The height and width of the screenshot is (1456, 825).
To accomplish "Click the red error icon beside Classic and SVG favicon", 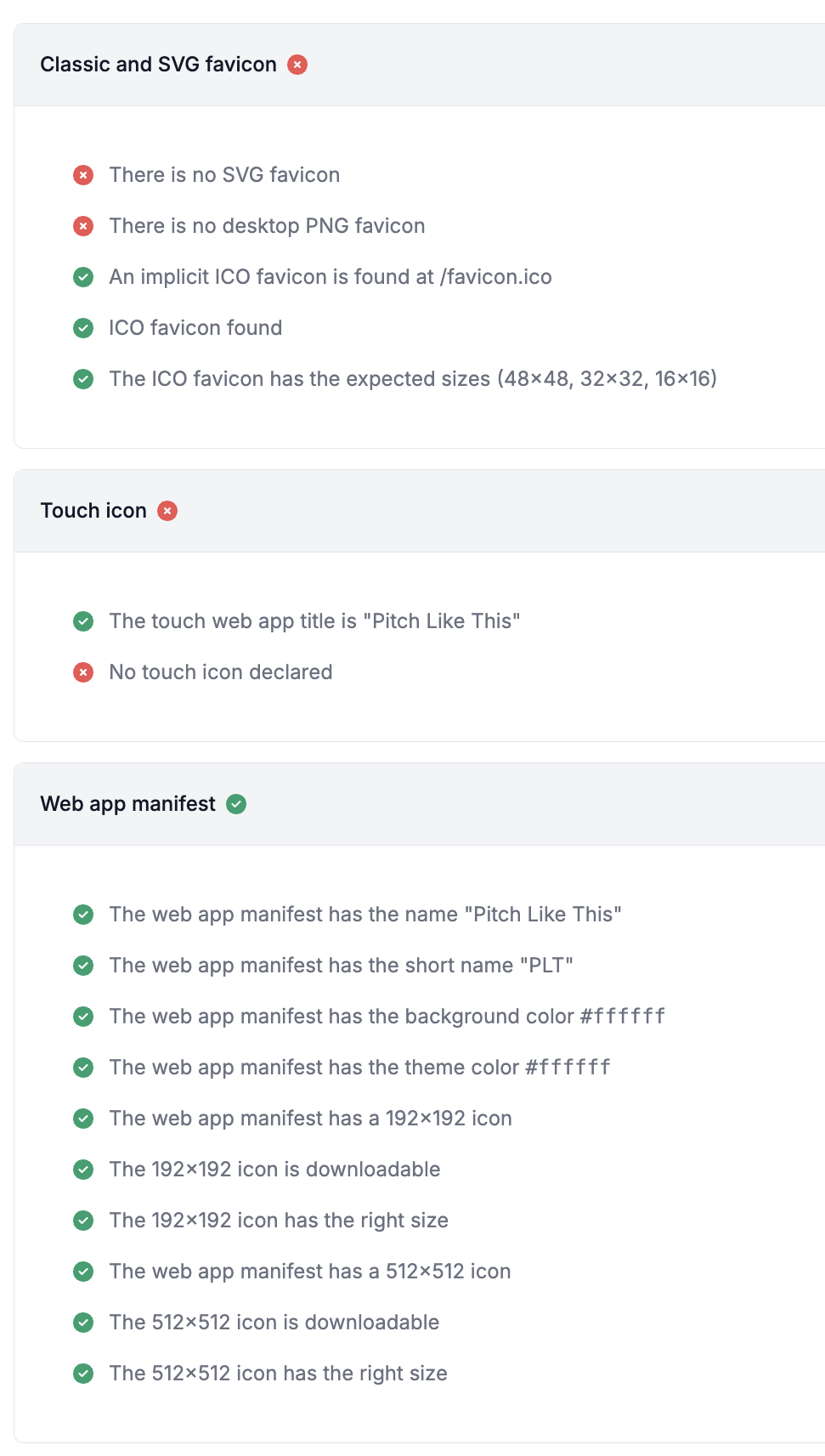I will click(x=297, y=65).
